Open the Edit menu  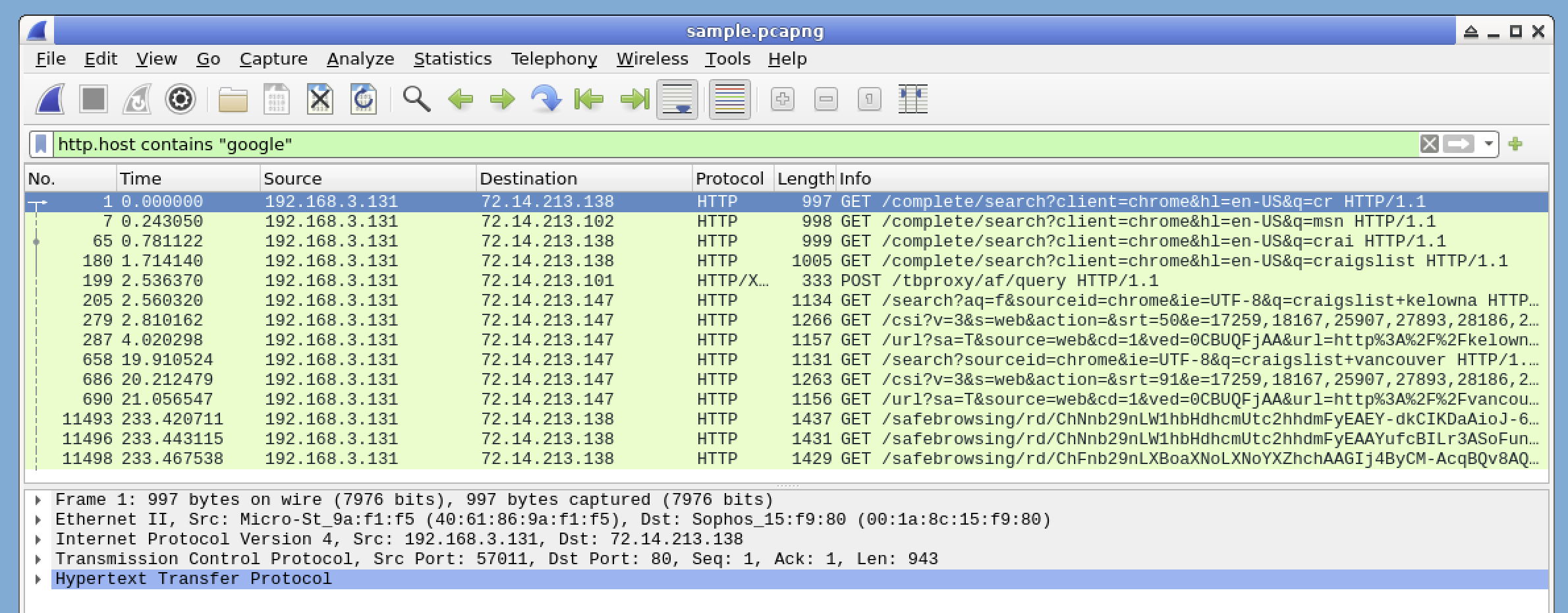coord(101,59)
